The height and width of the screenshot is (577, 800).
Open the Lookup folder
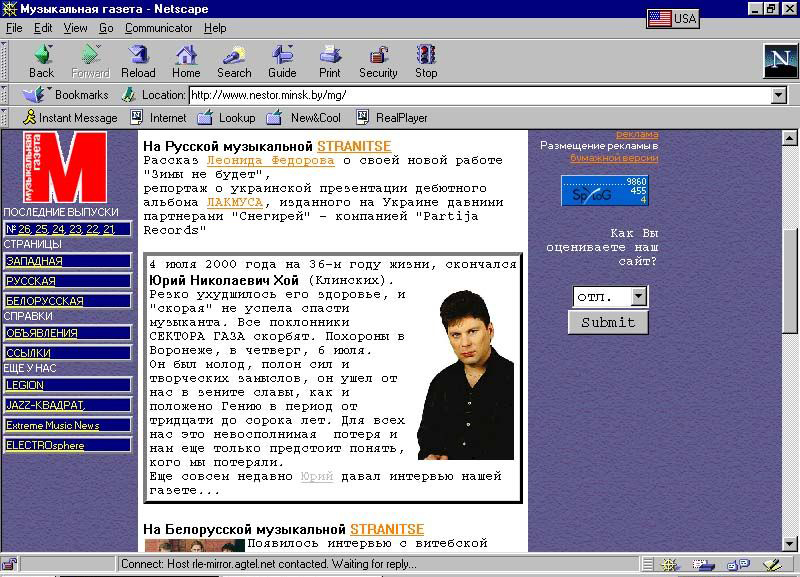[x=227, y=118]
